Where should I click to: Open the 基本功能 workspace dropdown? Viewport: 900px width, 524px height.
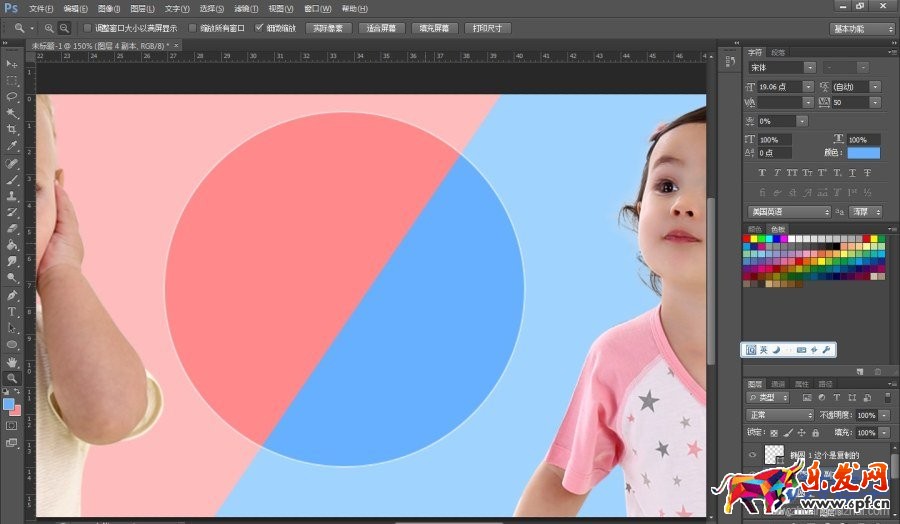click(x=862, y=29)
